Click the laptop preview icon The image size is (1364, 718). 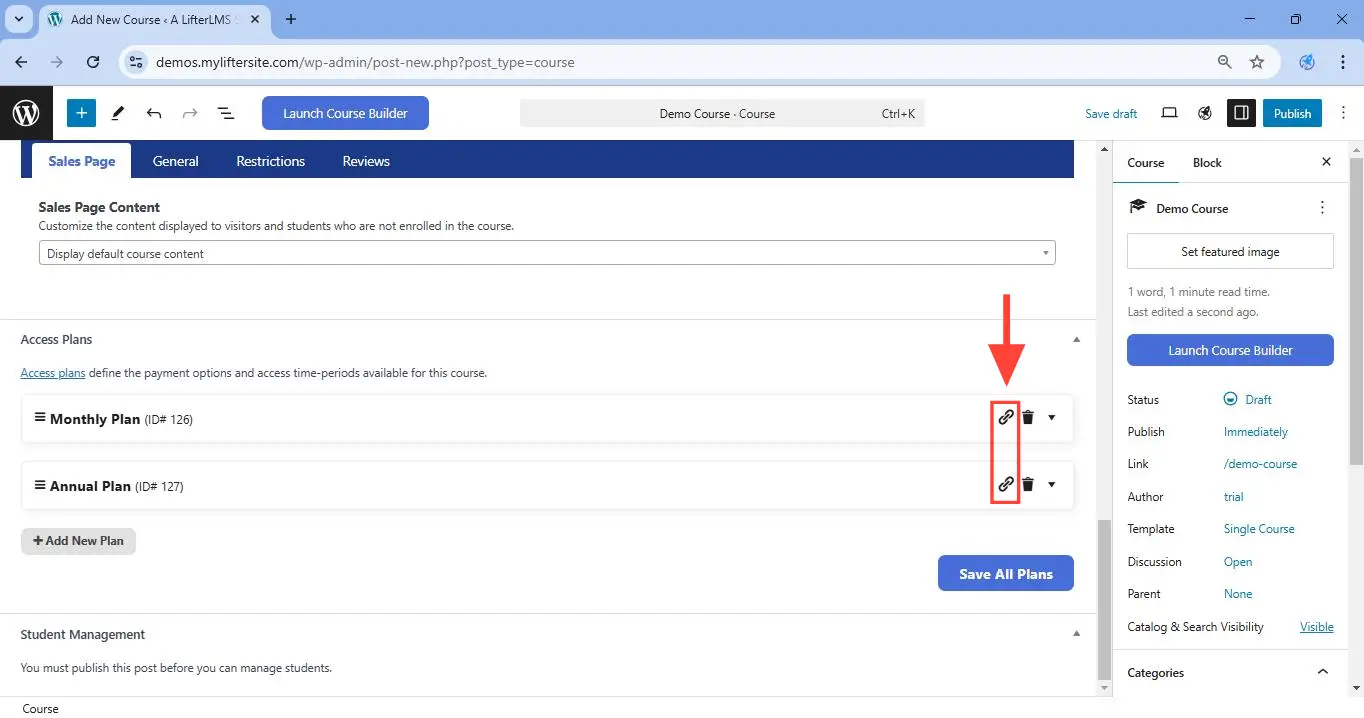tap(1169, 113)
